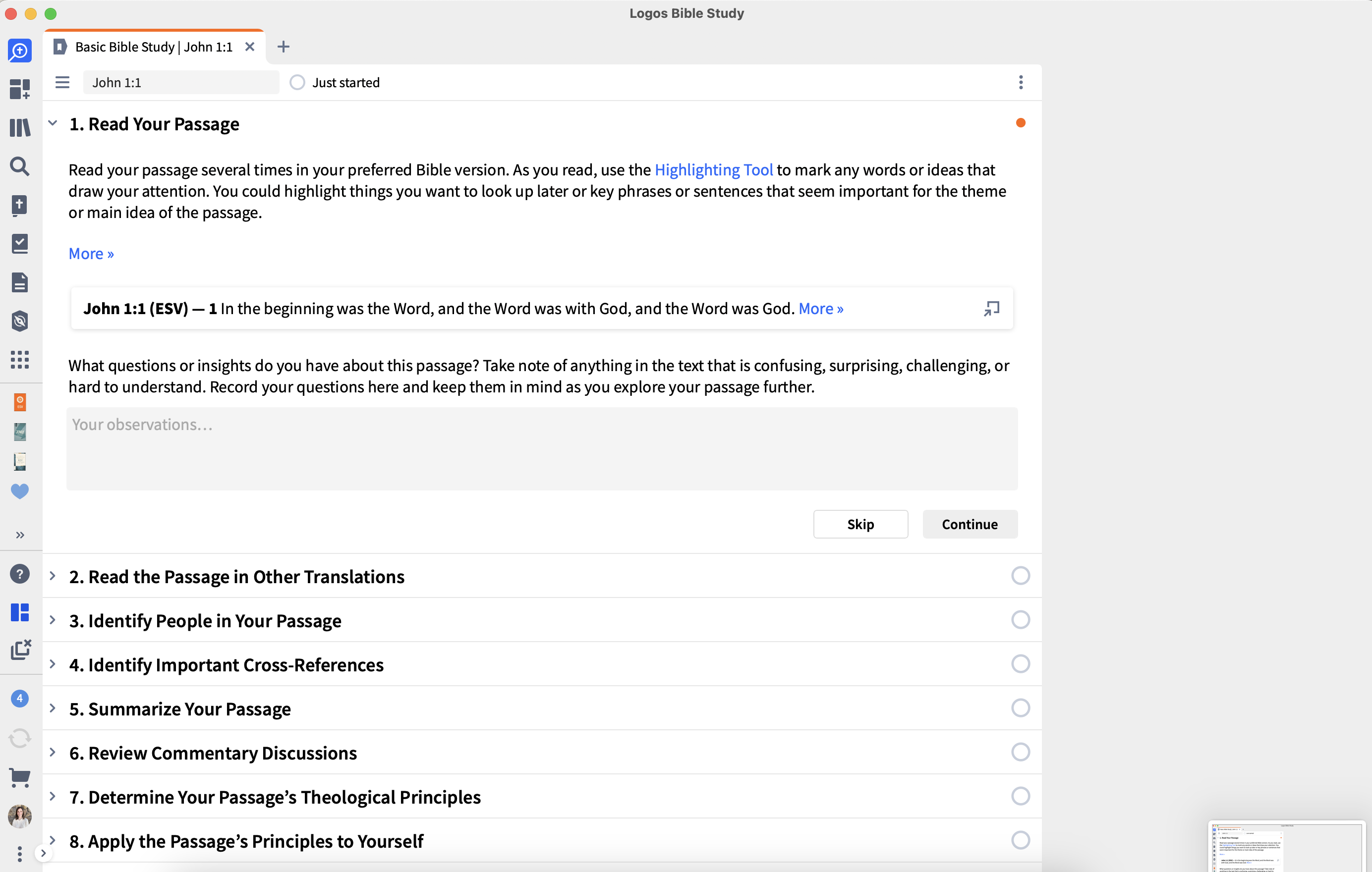This screenshot has height=872, width=1372.
Task: Click the Continue button
Action: click(970, 524)
